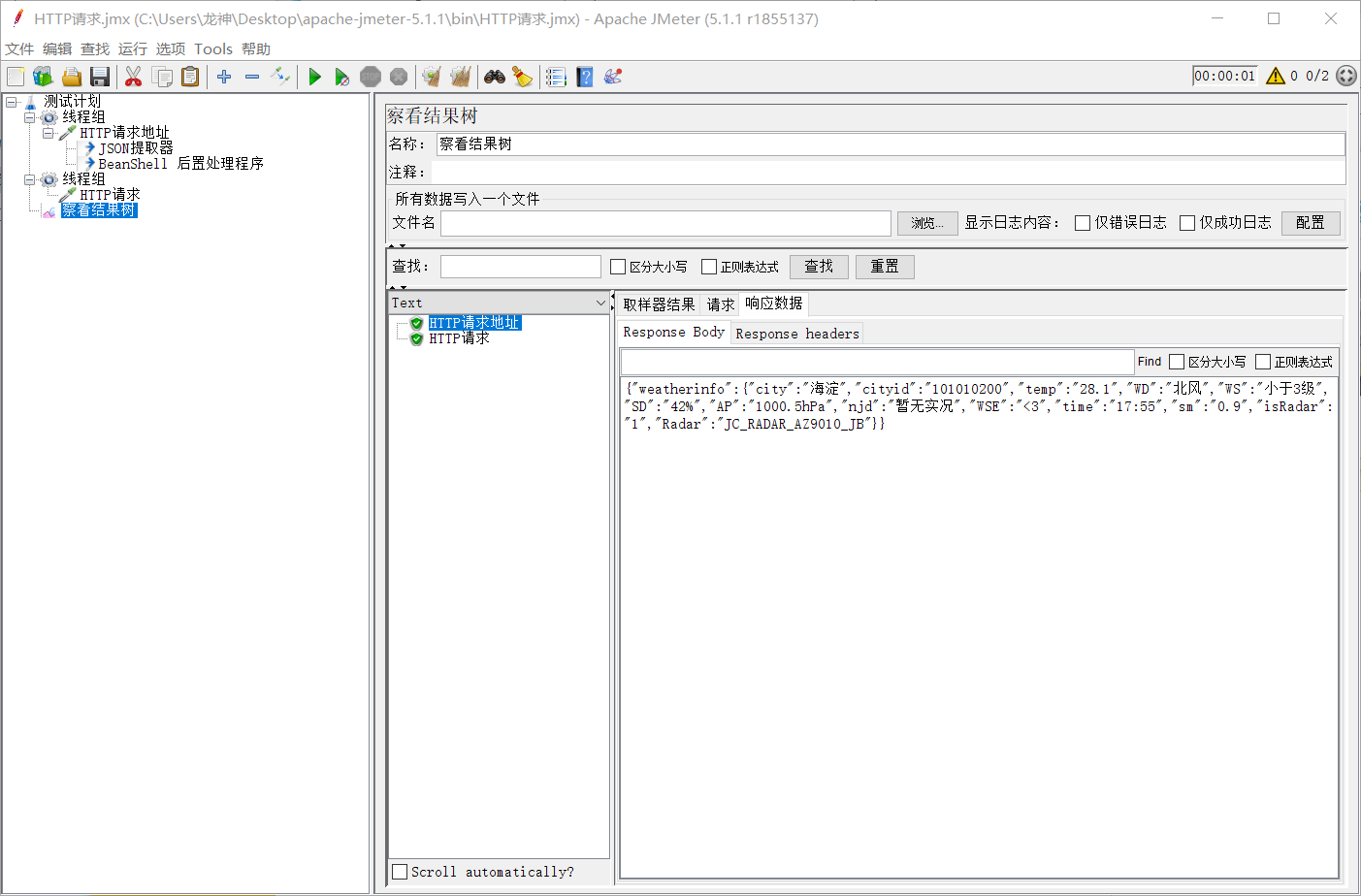The width and height of the screenshot is (1361, 896).
Task: Show the Response headers tab
Action: [797, 334]
